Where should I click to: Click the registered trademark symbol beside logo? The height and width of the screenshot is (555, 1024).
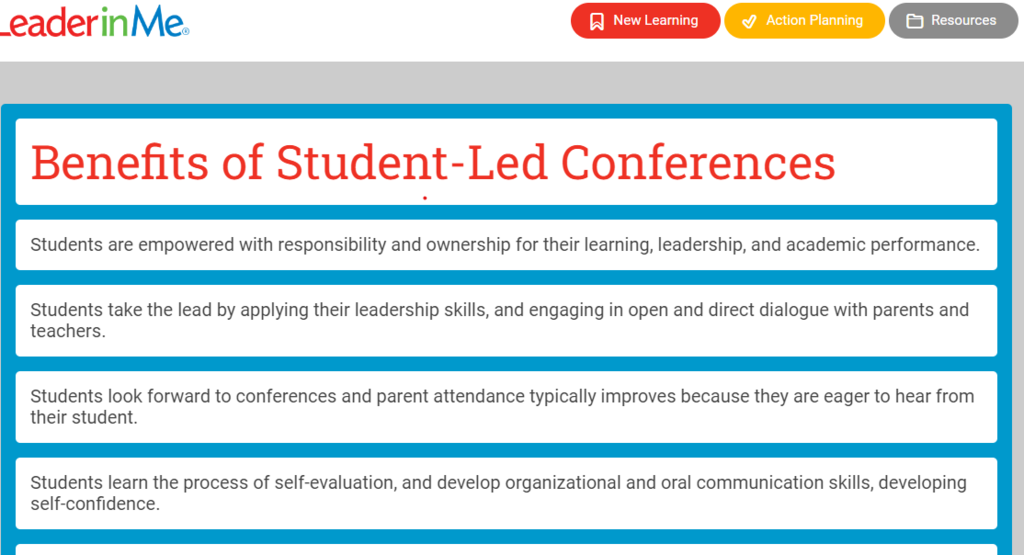click(x=186, y=31)
